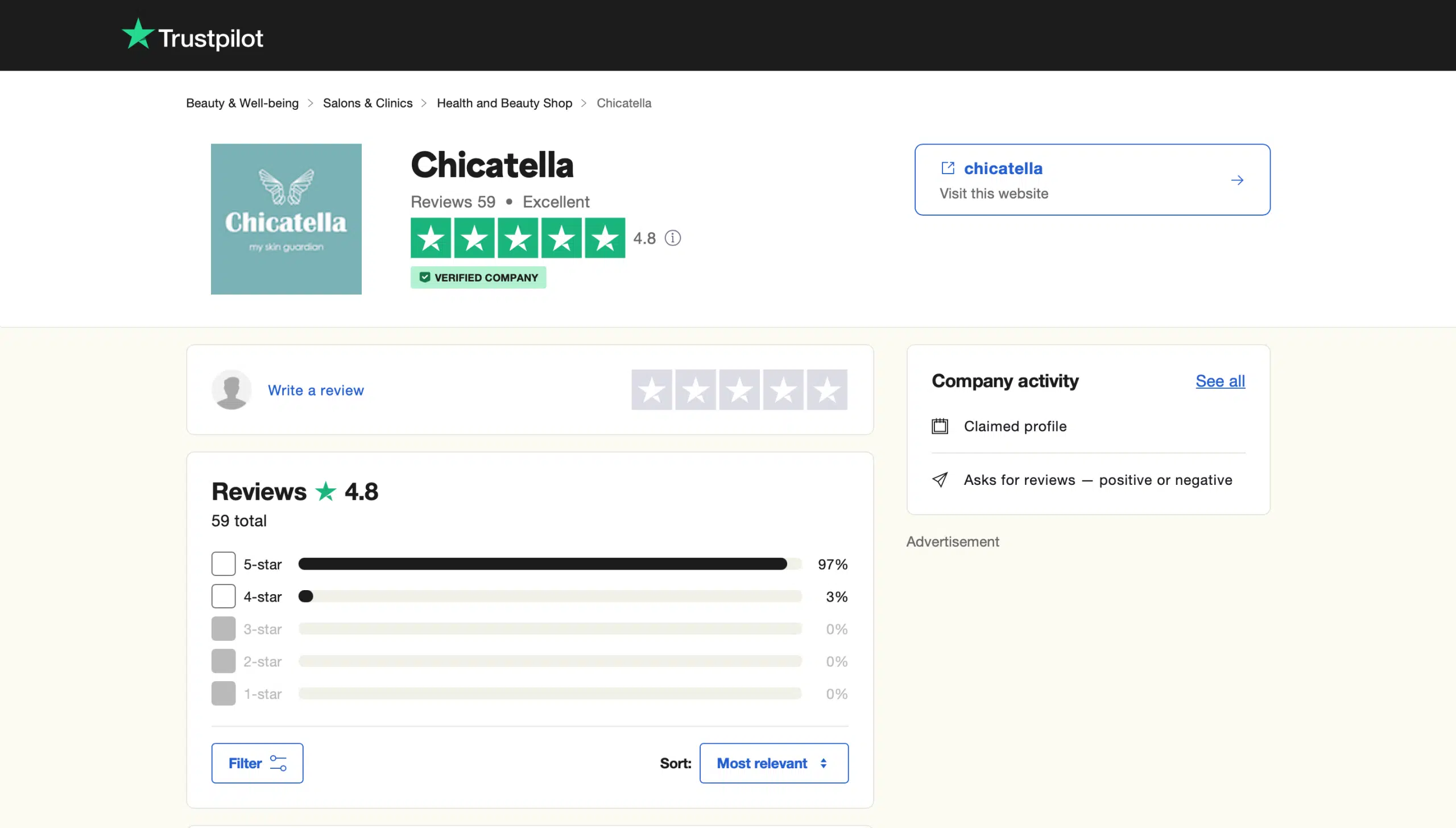Click the 'Claimed profile' text
Image resolution: width=1456 pixels, height=828 pixels.
pyautogui.click(x=1015, y=426)
